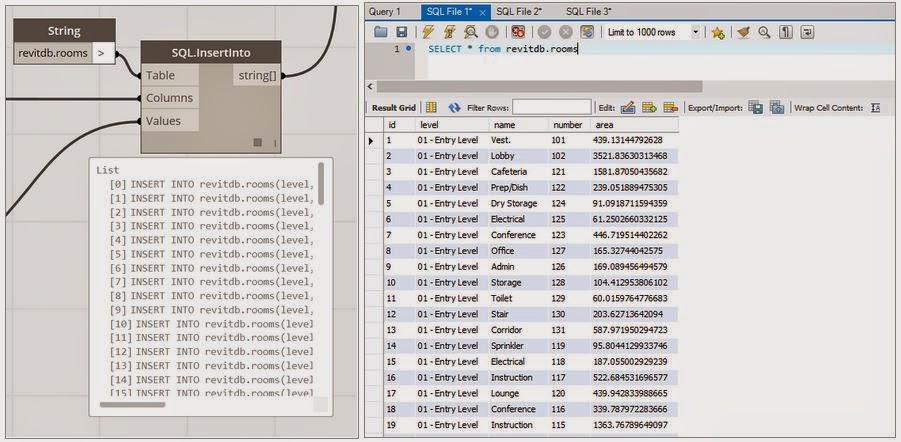901x442 pixels.
Task: Click the string[] output port
Action: coord(257,75)
